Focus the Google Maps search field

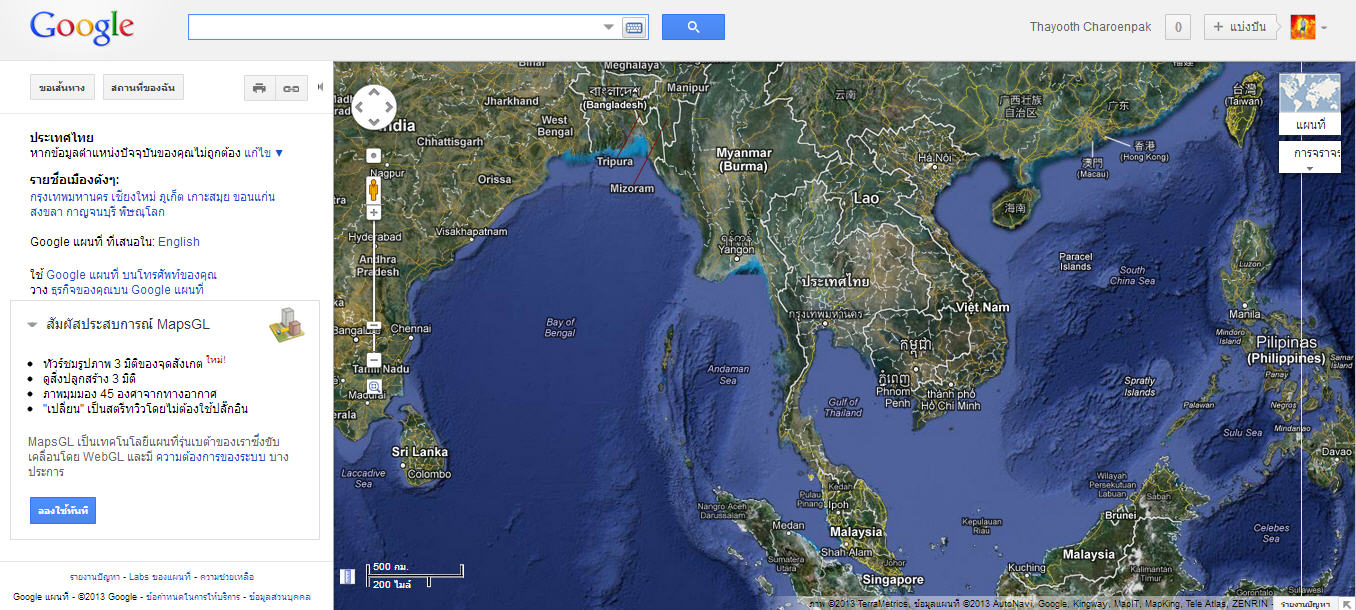click(395, 27)
